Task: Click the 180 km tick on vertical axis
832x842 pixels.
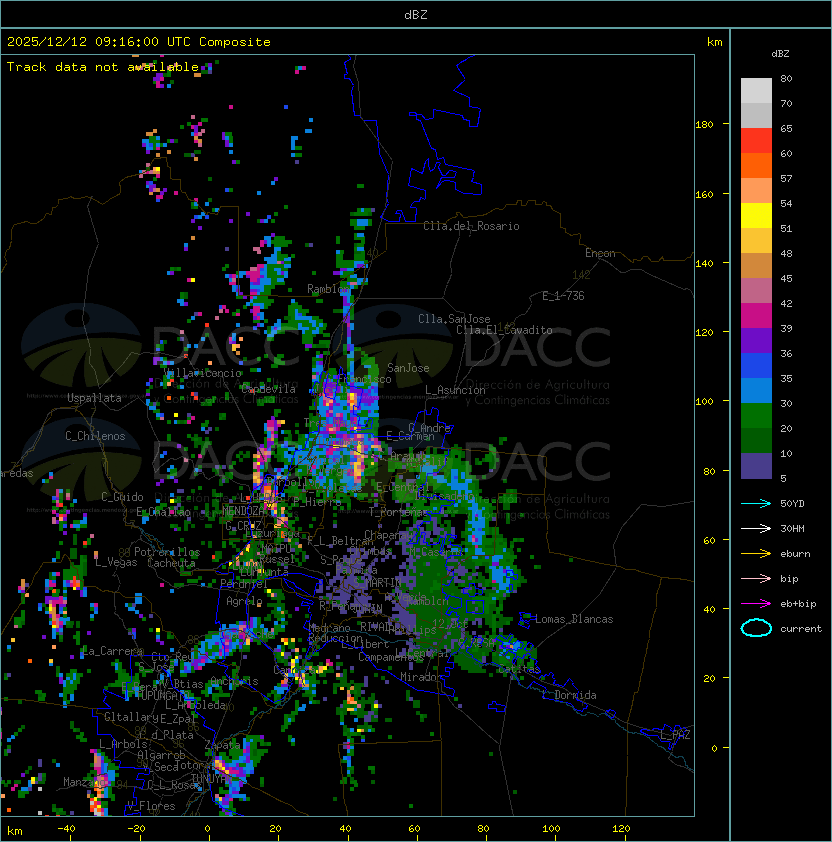Action: coord(704,125)
